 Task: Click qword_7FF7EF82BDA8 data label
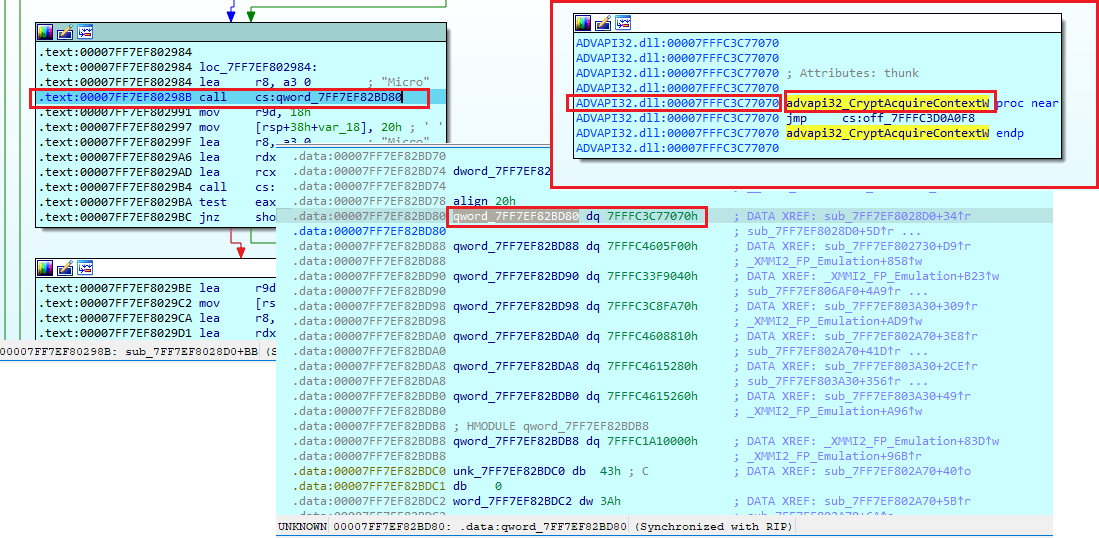[x=516, y=366]
